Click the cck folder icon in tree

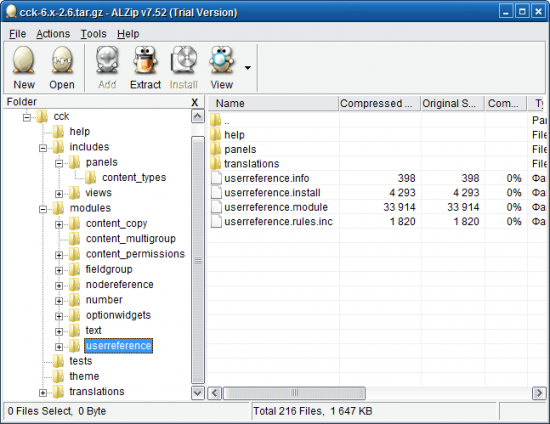coord(42,116)
